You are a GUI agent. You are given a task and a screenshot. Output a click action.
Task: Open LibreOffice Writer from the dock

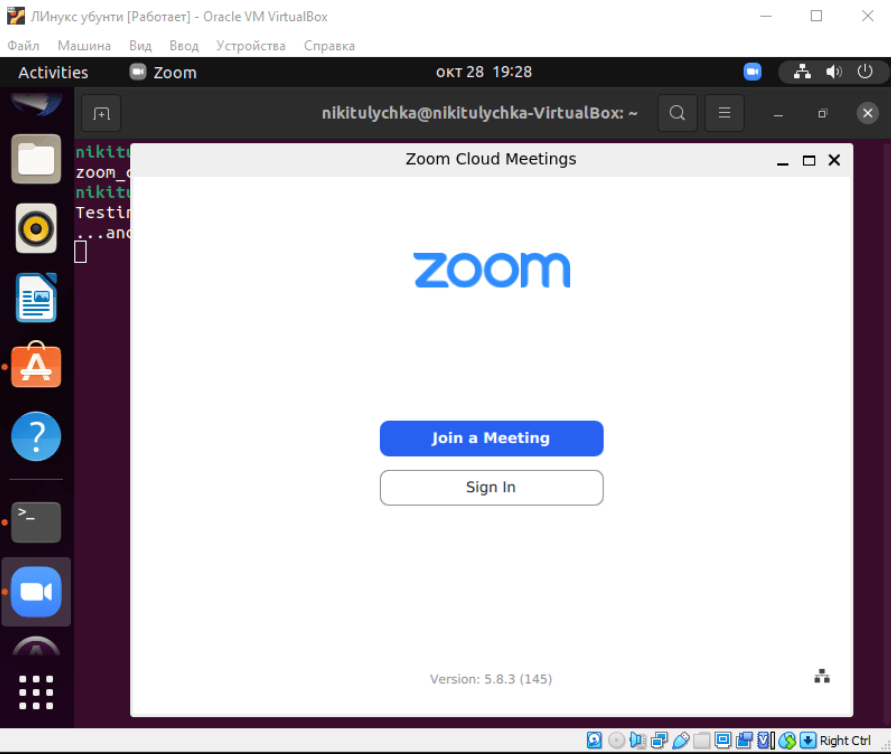pos(36,298)
